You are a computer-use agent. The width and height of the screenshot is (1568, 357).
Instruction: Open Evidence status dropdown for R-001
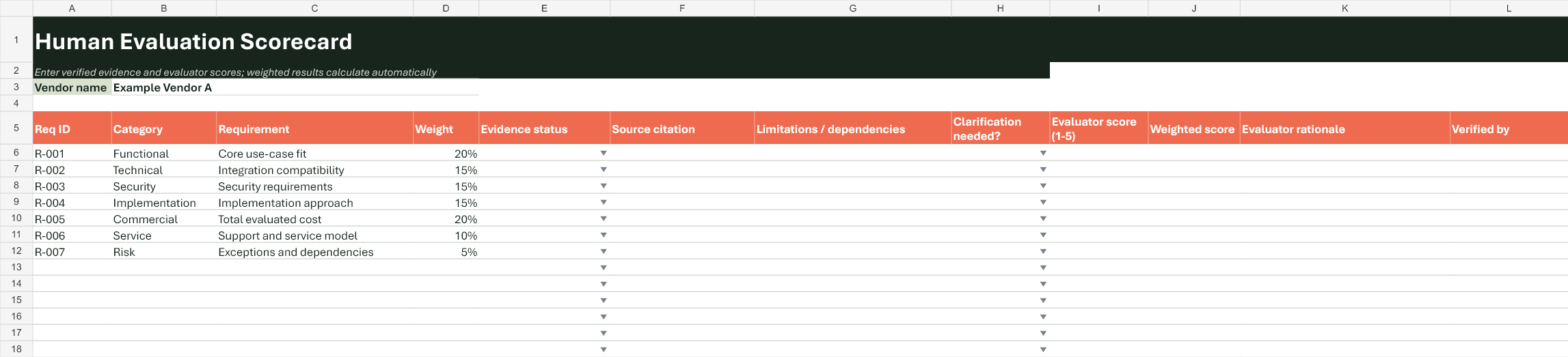pos(604,153)
